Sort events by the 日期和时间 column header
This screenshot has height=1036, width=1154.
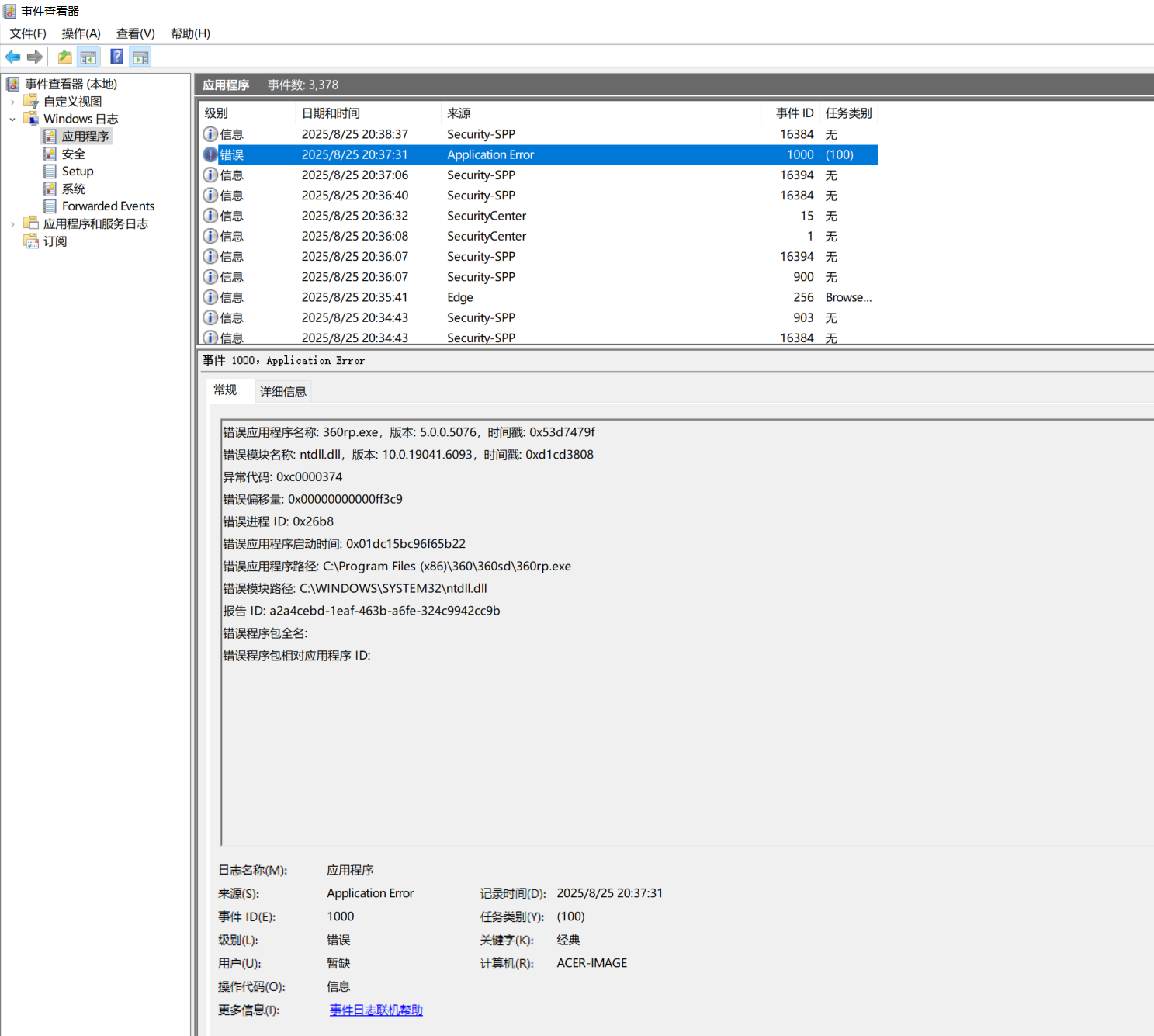pos(331,113)
